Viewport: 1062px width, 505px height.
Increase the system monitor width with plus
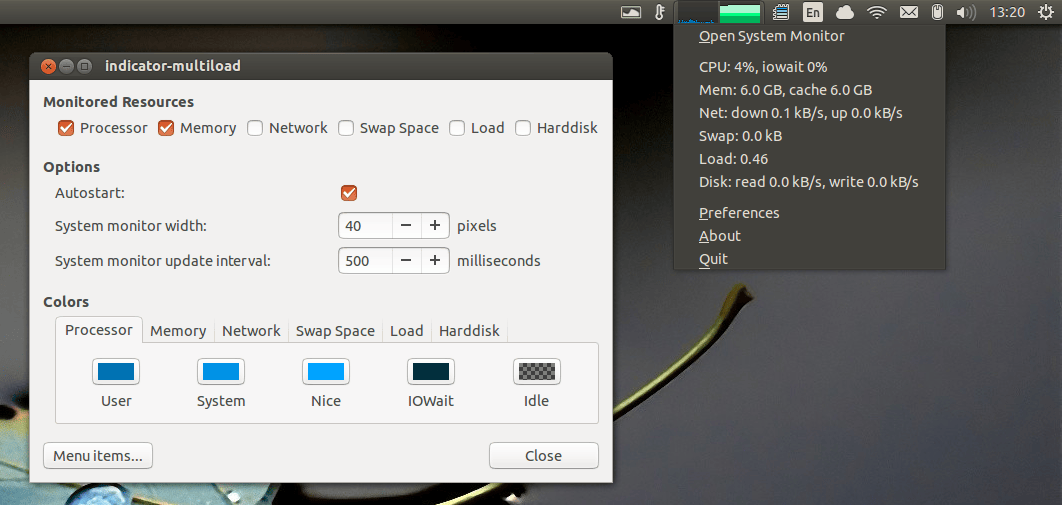435,226
